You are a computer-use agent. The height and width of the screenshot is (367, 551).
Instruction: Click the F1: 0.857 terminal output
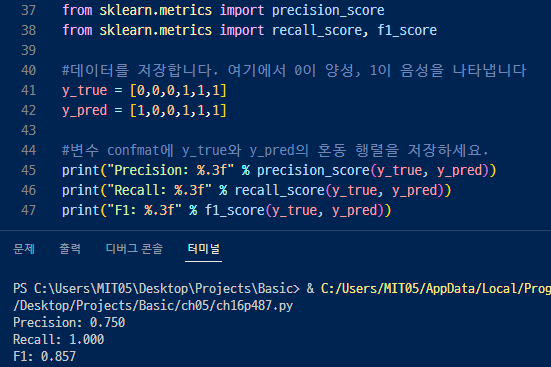pos(44,356)
